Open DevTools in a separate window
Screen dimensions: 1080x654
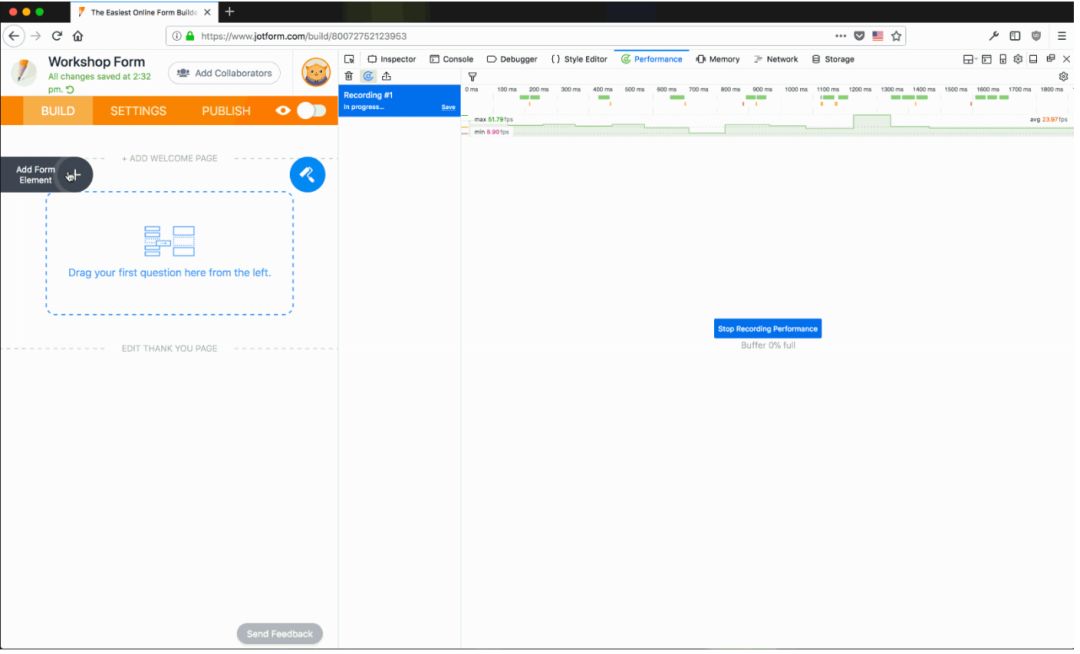point(1050,59)
